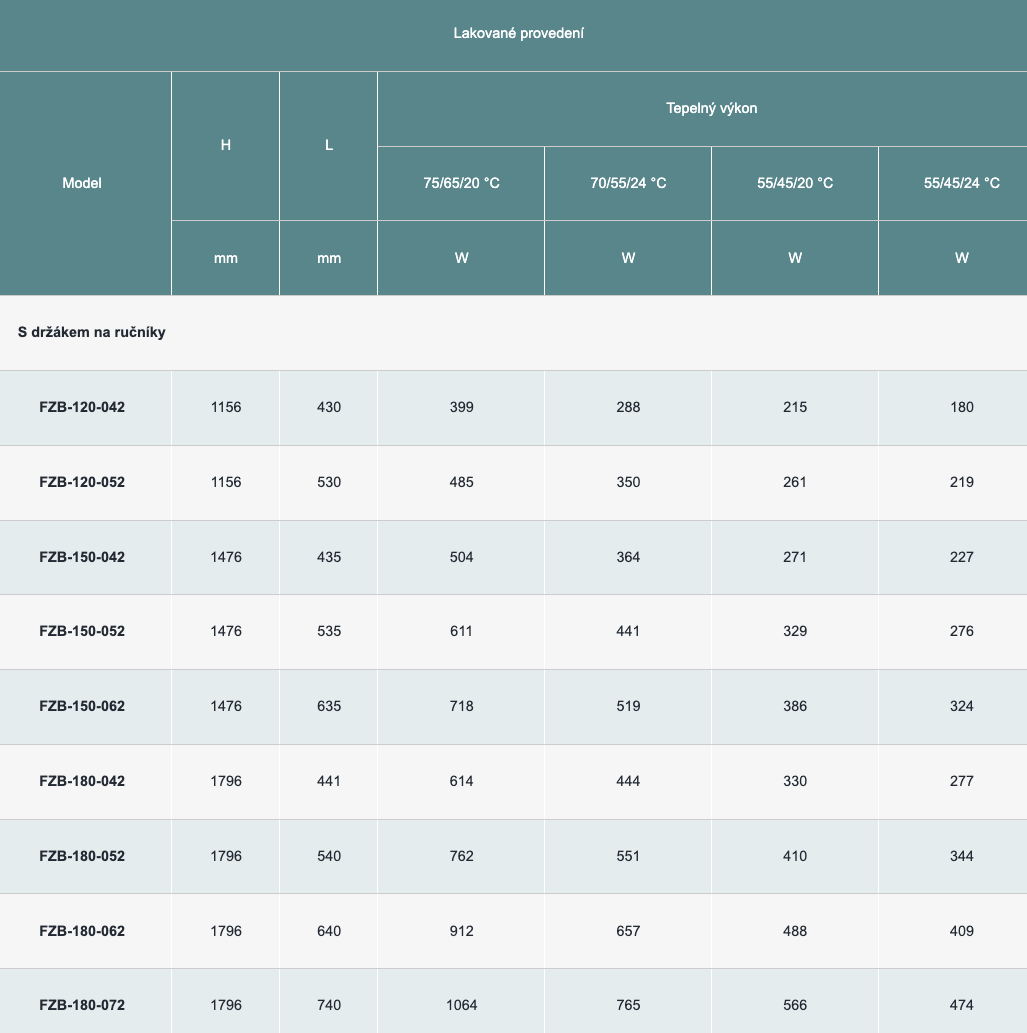This screenshot has width=1027, height=1033.
Task: Select the "L" length column header
Action: (x=329, y=145)
